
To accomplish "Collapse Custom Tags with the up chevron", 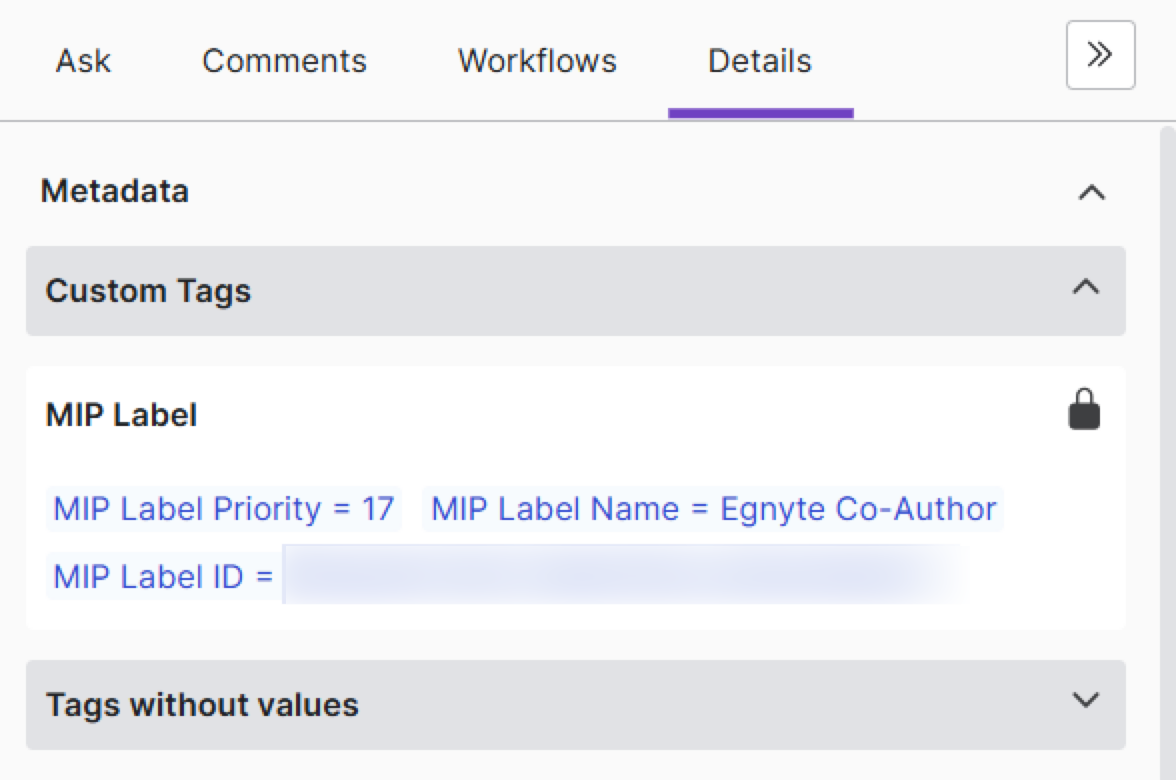I will tap(1085, 289).
